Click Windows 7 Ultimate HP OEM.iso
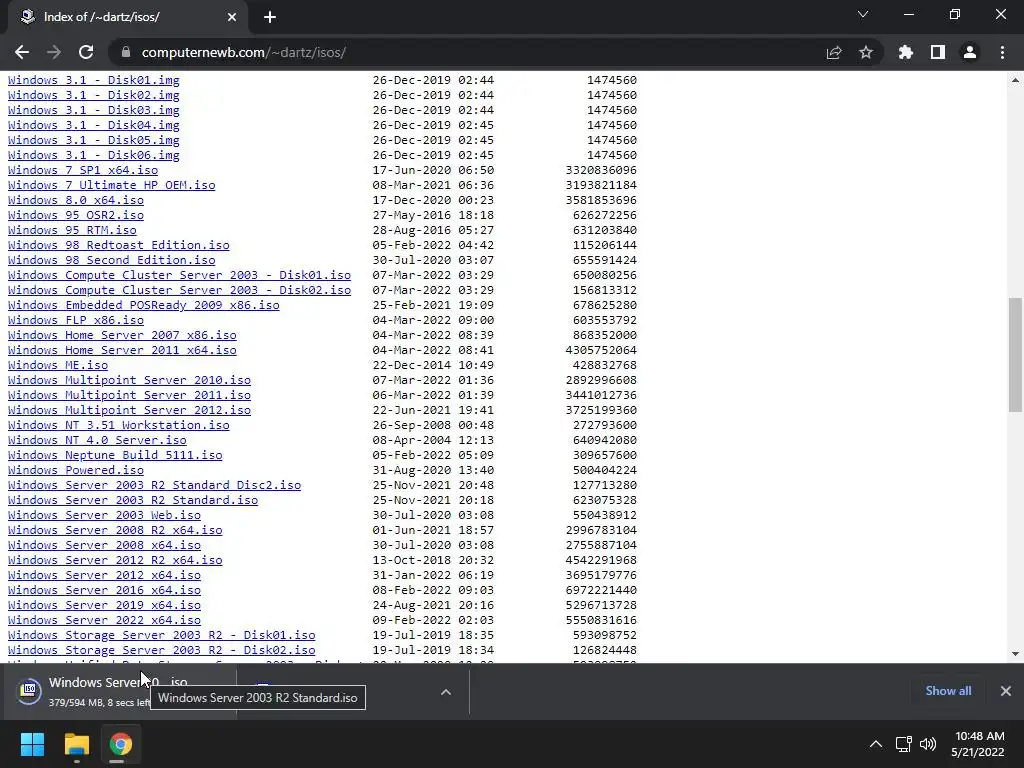1024x768 pixels. 112,185
